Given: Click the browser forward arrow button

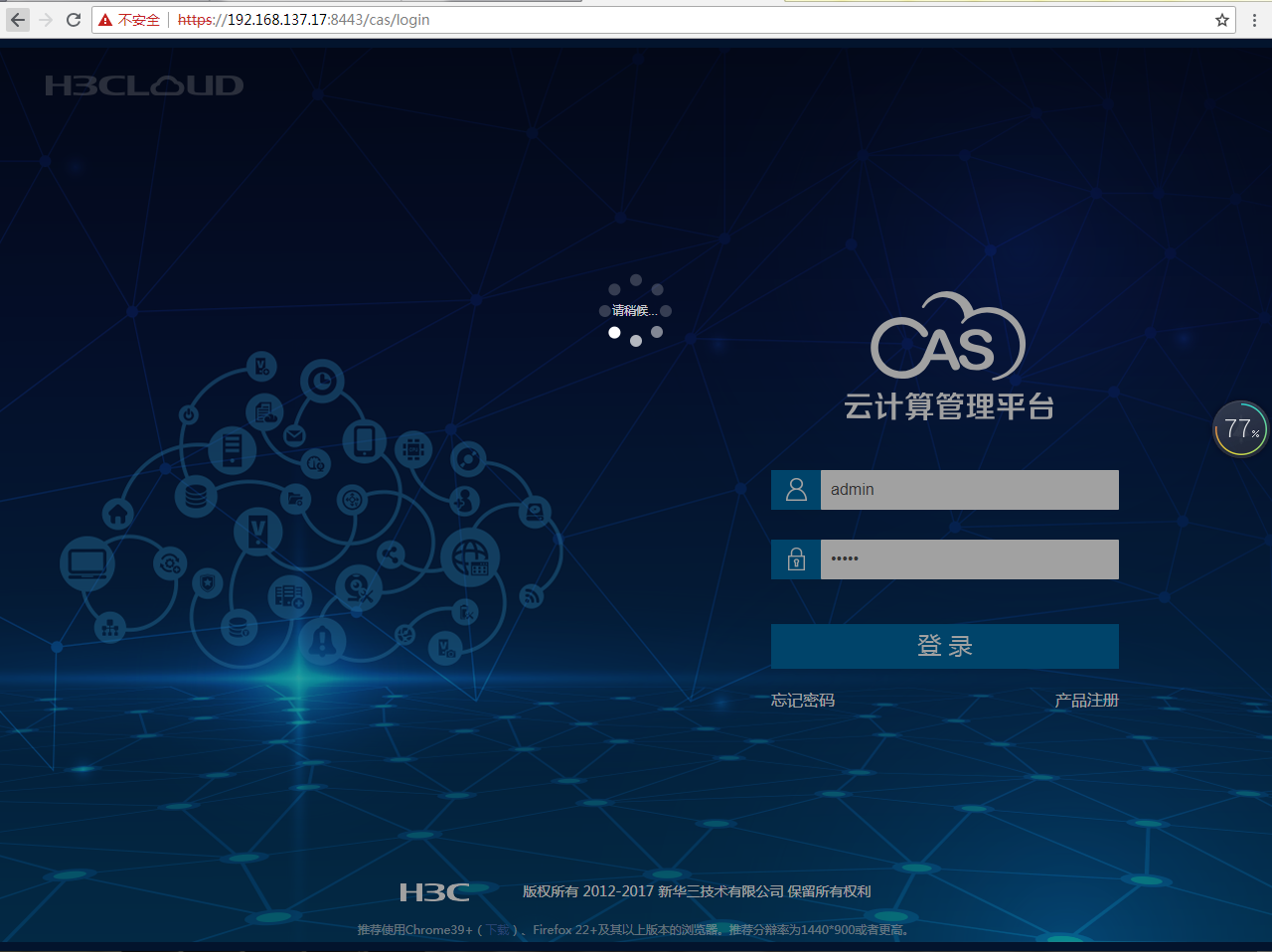Looking at the screenshot, I should tap(46, 20).
